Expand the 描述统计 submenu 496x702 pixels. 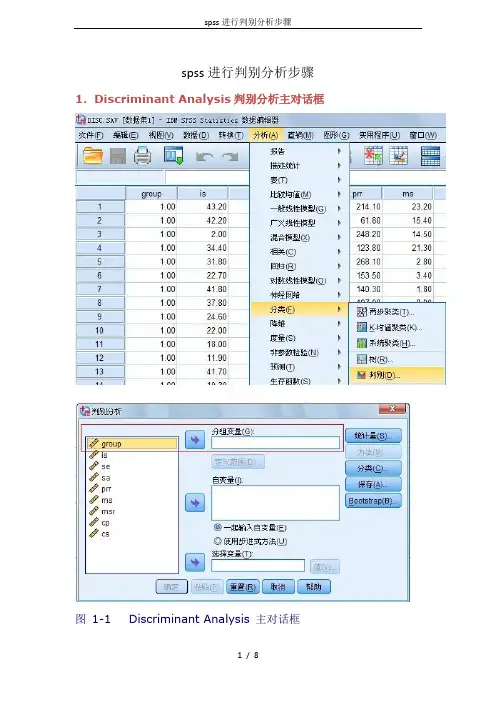coord(299,166)
